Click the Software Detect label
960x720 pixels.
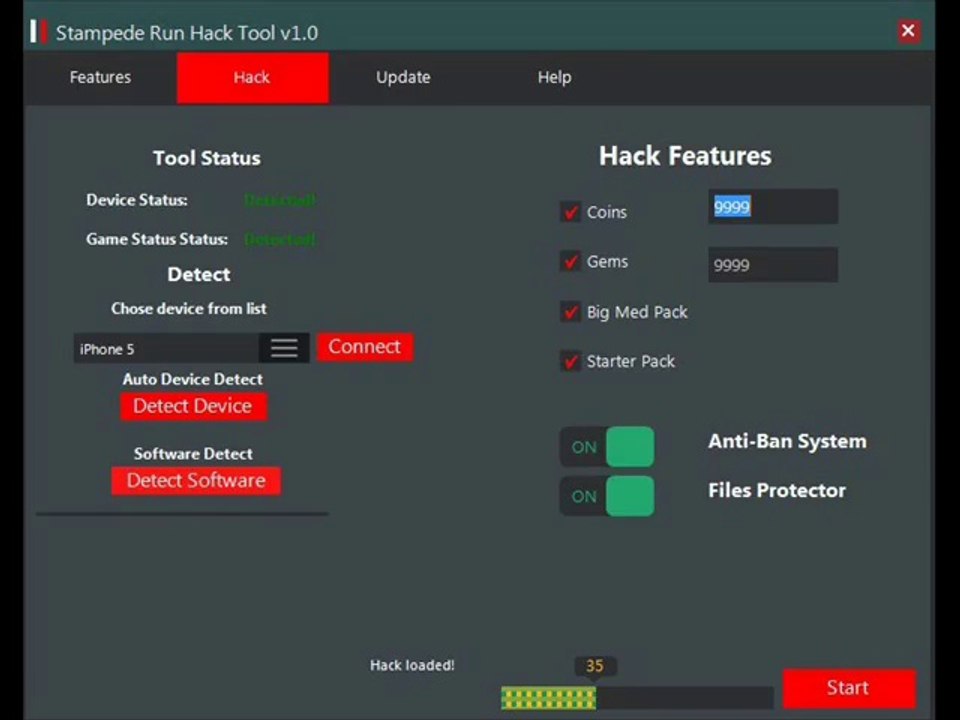[x=193, y=454]
